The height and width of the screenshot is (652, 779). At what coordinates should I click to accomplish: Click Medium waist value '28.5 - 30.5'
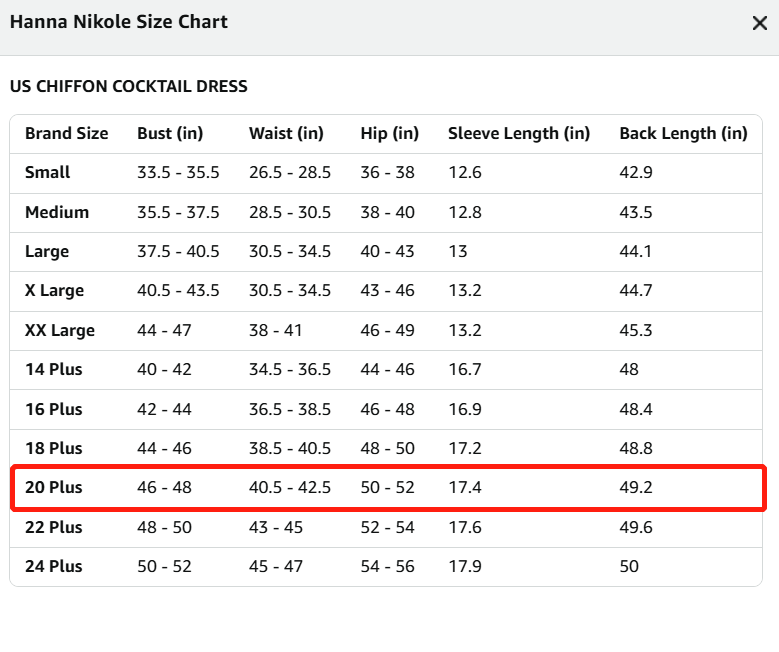coord(290,212)
